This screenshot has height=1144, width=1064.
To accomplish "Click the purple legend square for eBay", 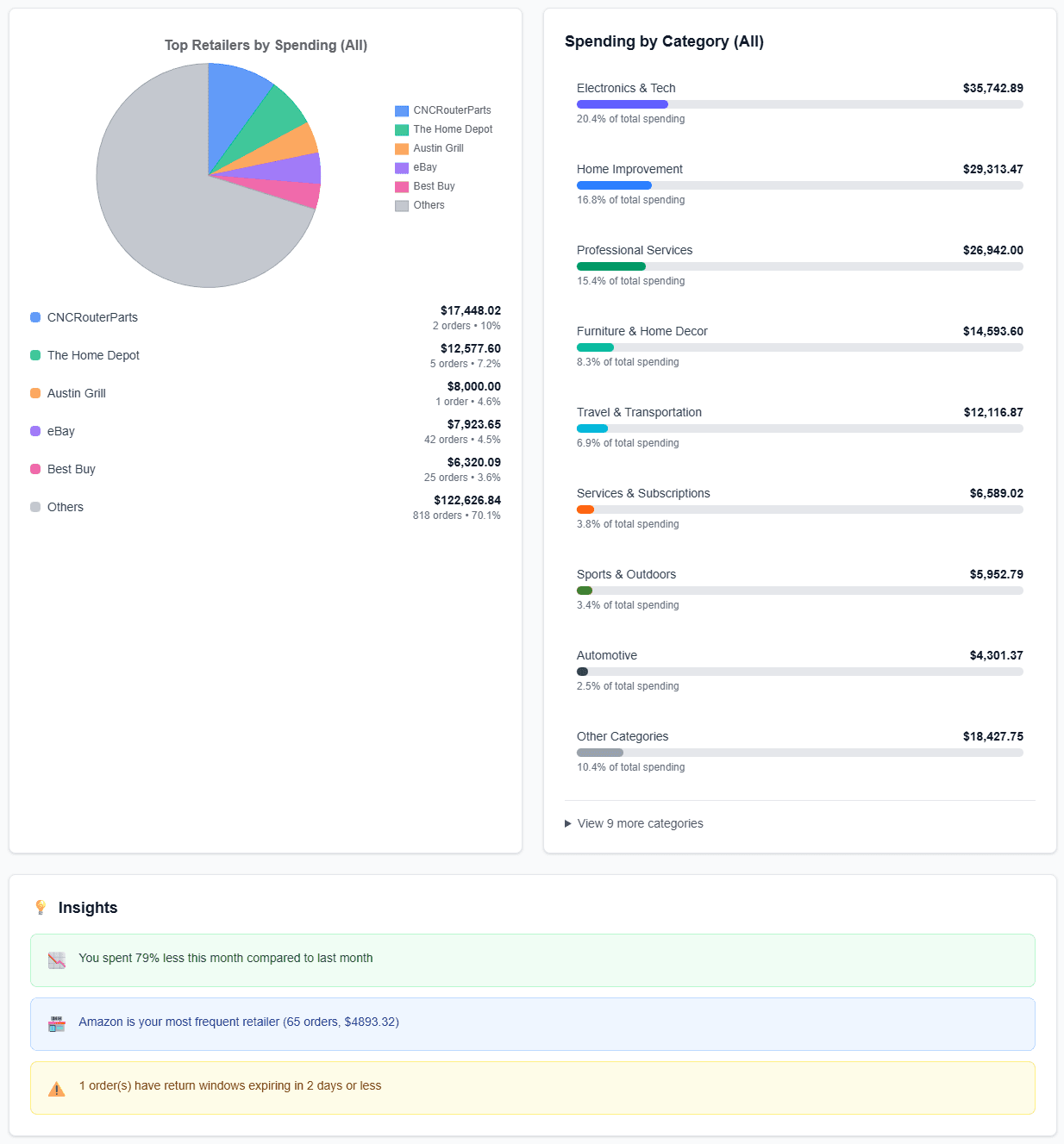I will [x=400, y=166].
